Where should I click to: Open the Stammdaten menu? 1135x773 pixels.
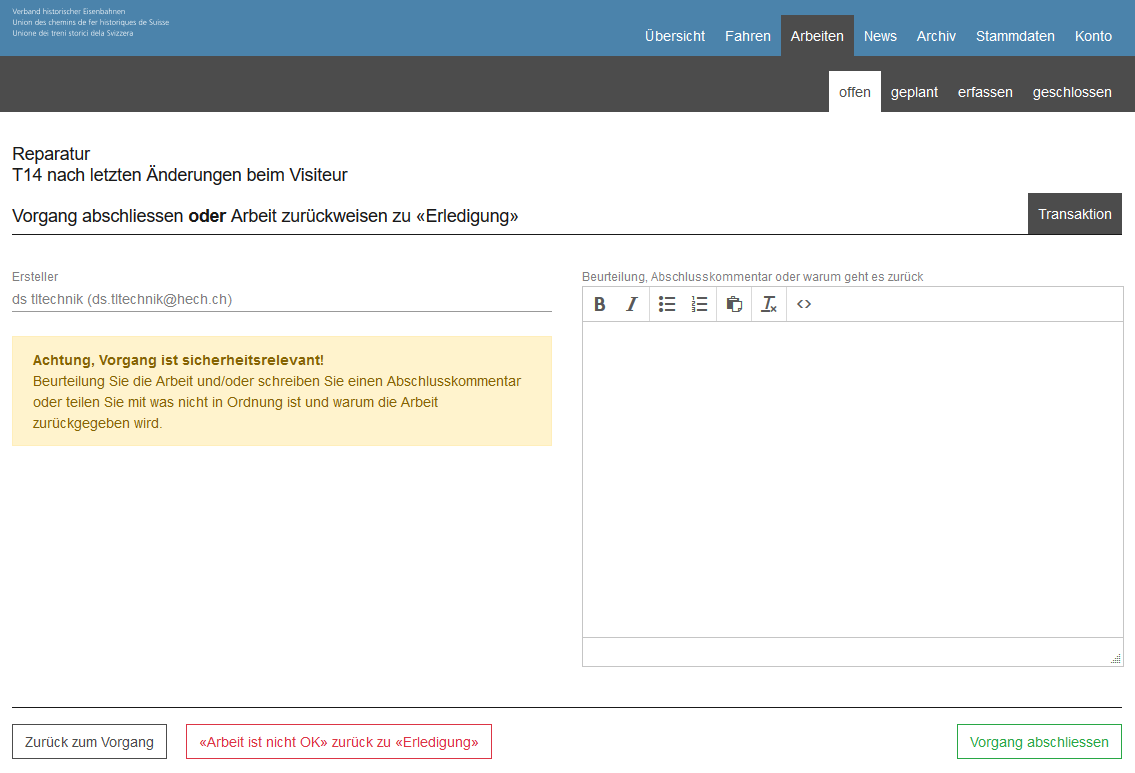(1015, 36)
